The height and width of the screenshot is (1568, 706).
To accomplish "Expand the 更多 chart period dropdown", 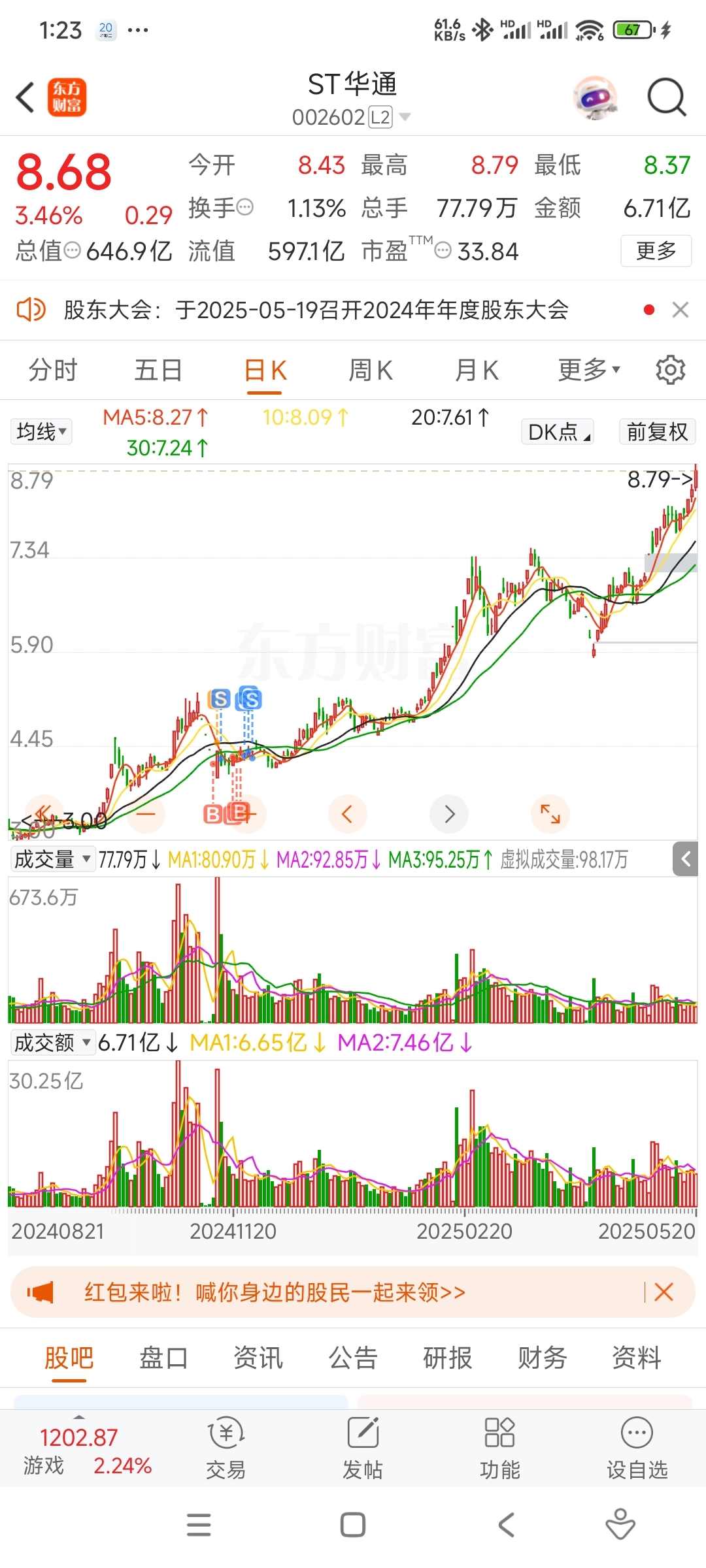I will click(588, 370).
